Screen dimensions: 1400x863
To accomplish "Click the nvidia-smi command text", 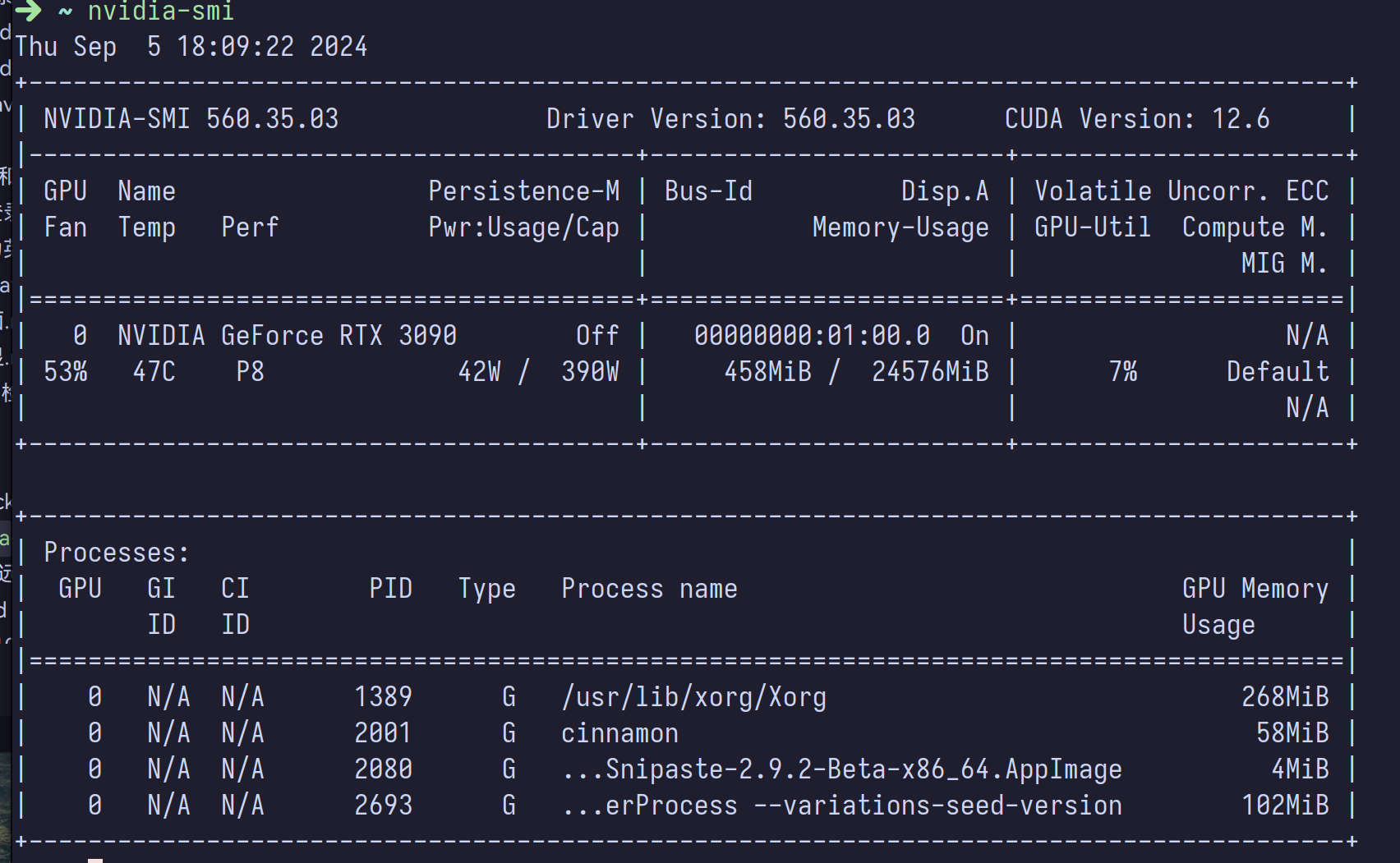I will point(160,11).
